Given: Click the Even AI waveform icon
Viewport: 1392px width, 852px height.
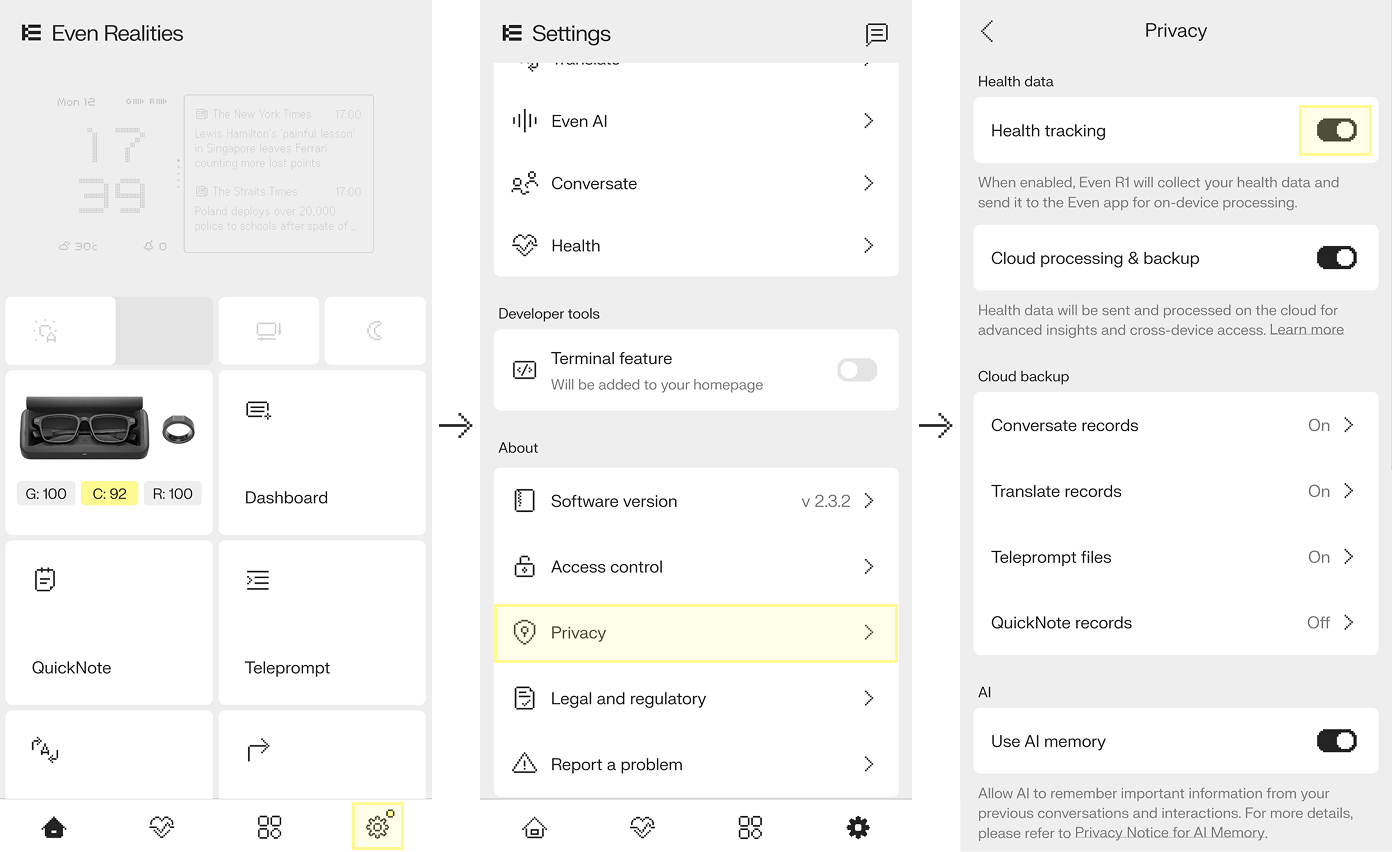Looking at the screenshot, I should click(x=524, y=121).
